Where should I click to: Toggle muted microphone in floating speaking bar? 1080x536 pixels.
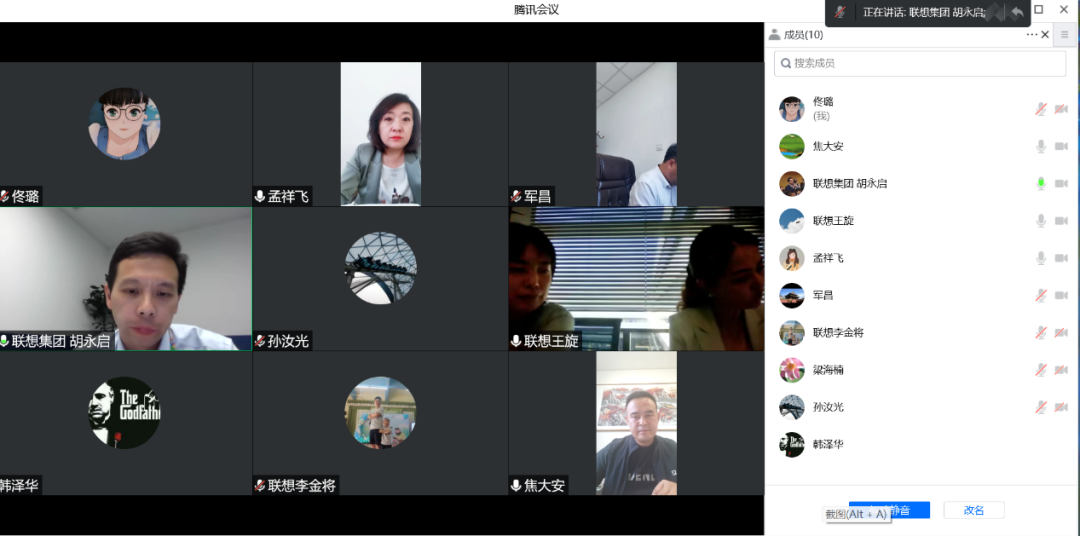click(x=840, y=12)
